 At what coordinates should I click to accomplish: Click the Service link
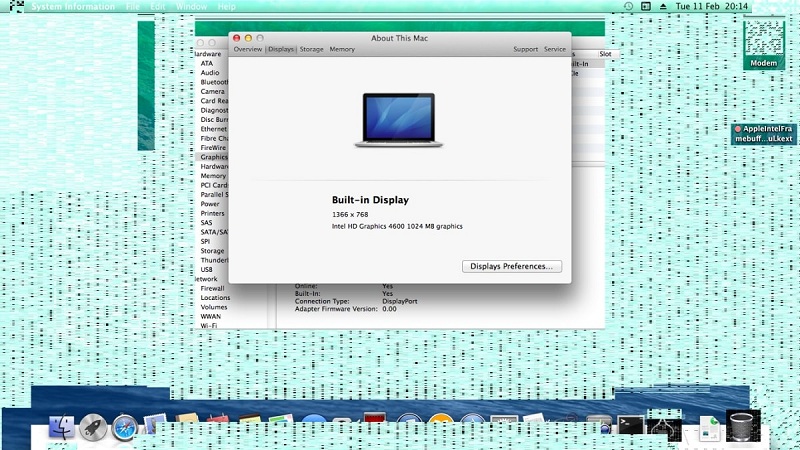[x=555, y=49]
